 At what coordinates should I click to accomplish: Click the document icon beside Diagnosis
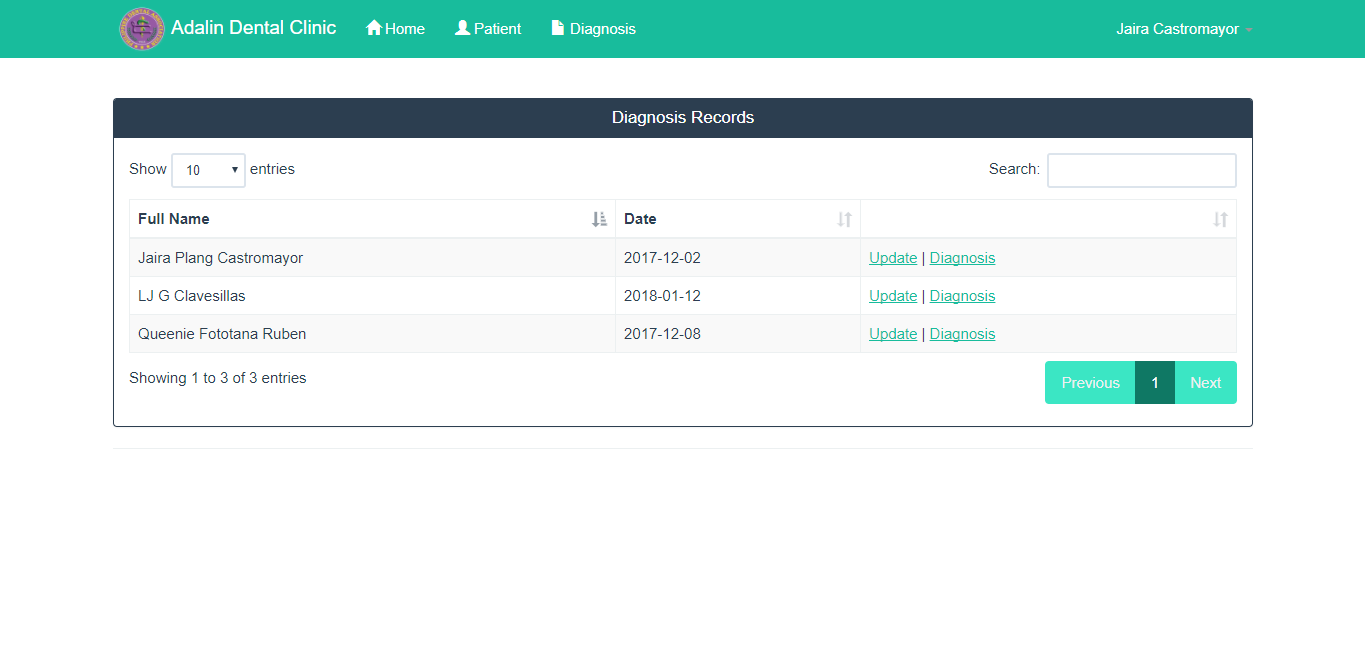tap(556, 28)
